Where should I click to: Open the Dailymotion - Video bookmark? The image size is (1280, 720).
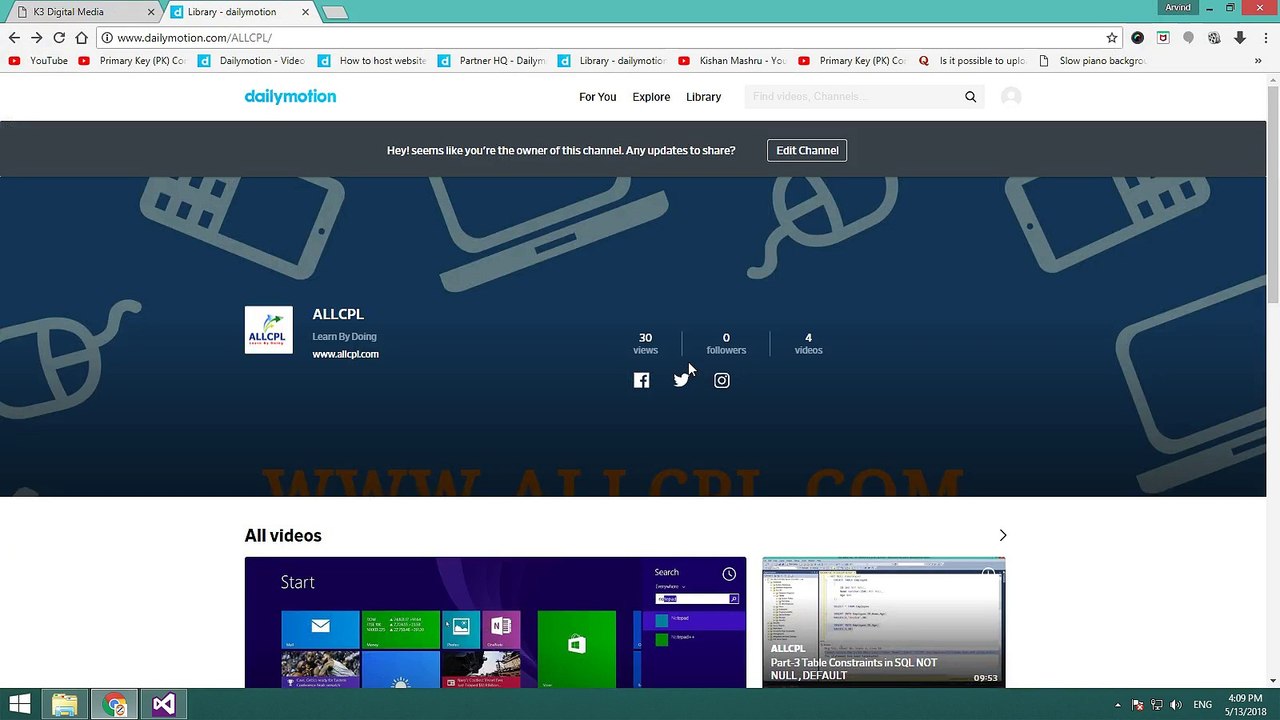click(x=252, y=61)
